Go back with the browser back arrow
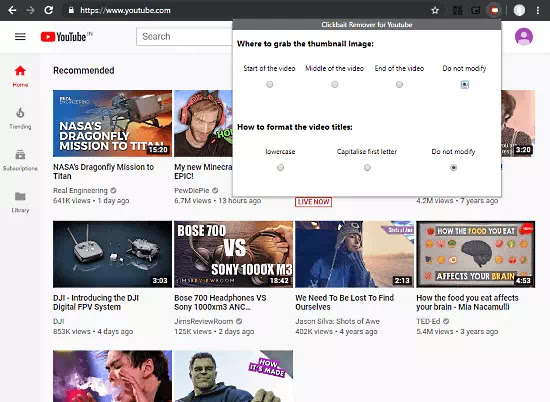The height and width of the screenshot is (402, 550). pos(12,10)
